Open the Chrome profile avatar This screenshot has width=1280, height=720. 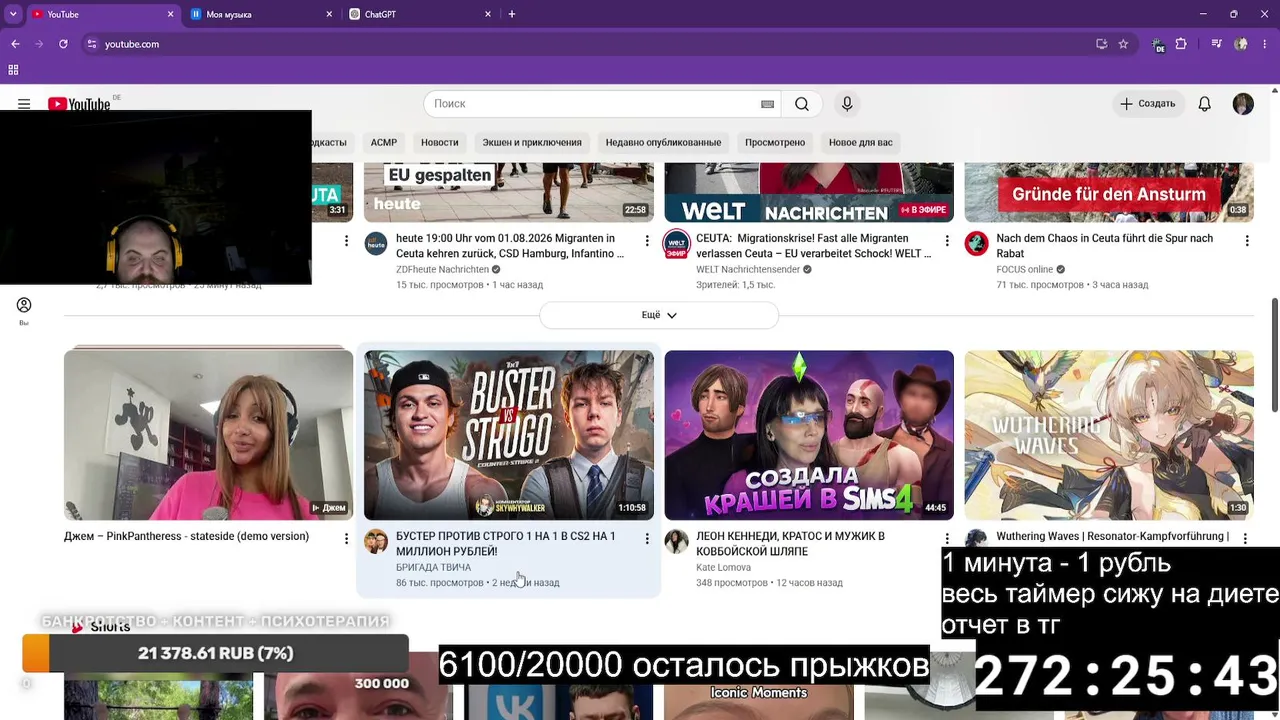[1241, 44]
